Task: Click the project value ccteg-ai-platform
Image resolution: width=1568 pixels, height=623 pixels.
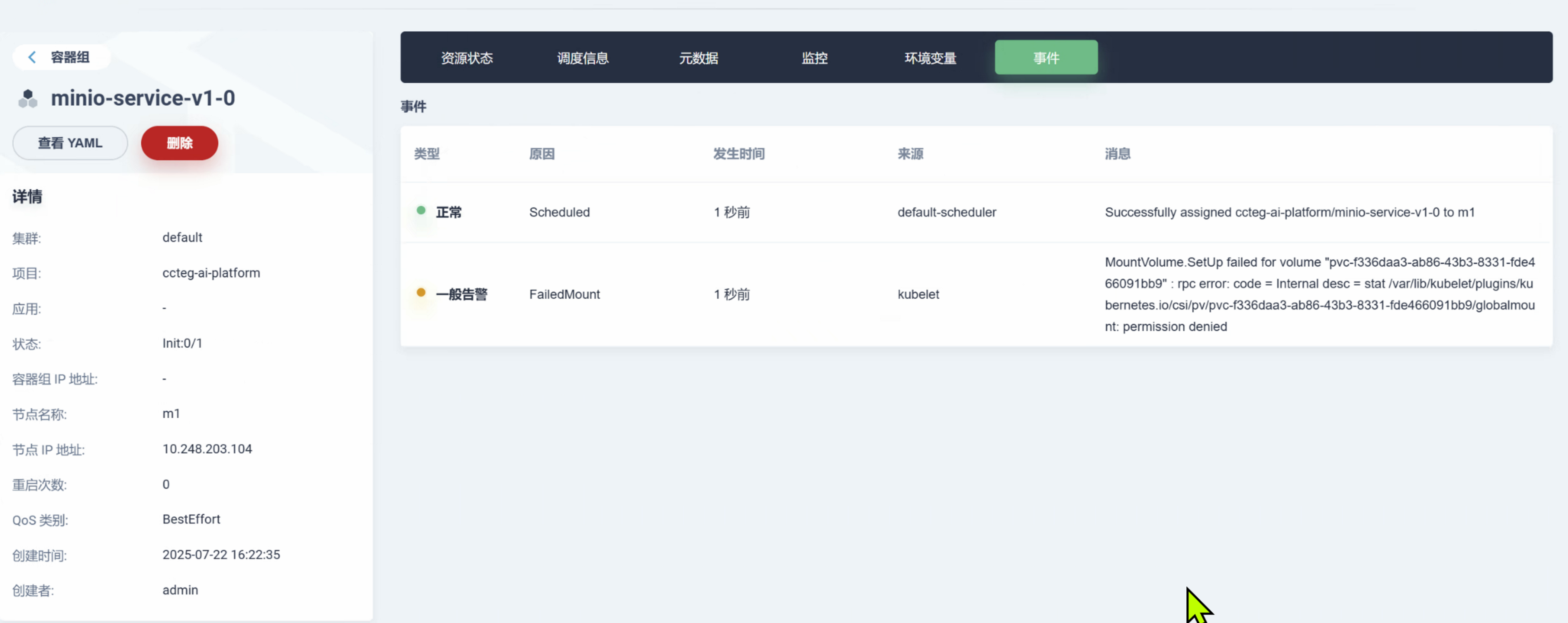Action: coord(211,273)
